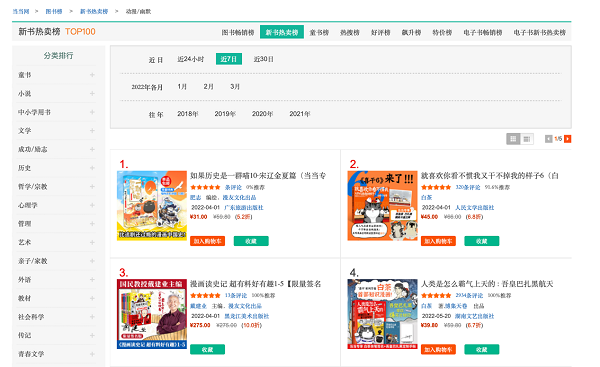Open cover image of 人类是怎么霸气上天的
Viewport: 600px width, 367px height.
tap(382, 314)
